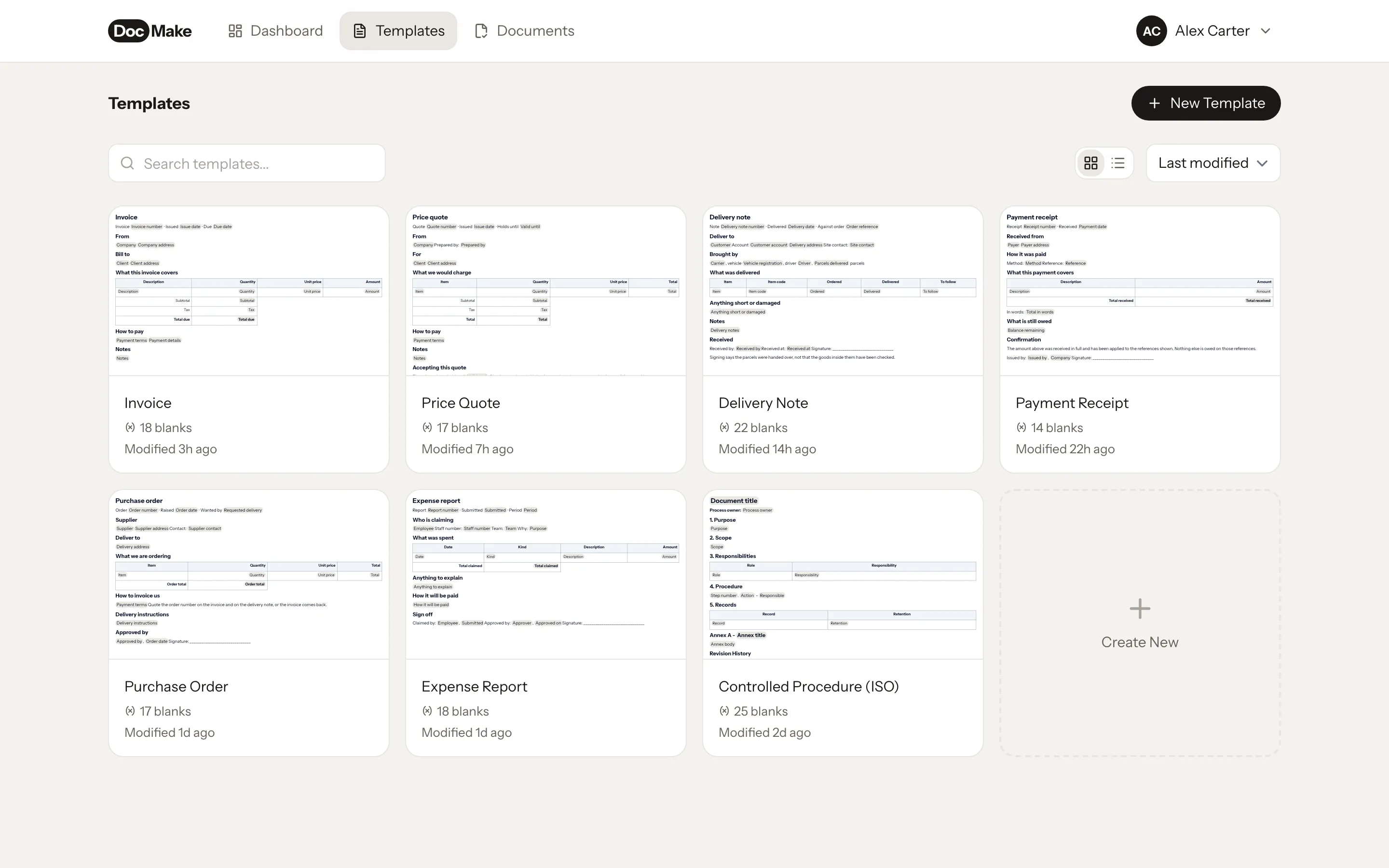Screen dimensions: 1389x868
Task: Click the Templates page icon in nav
Action: click(x=360, y=31)
